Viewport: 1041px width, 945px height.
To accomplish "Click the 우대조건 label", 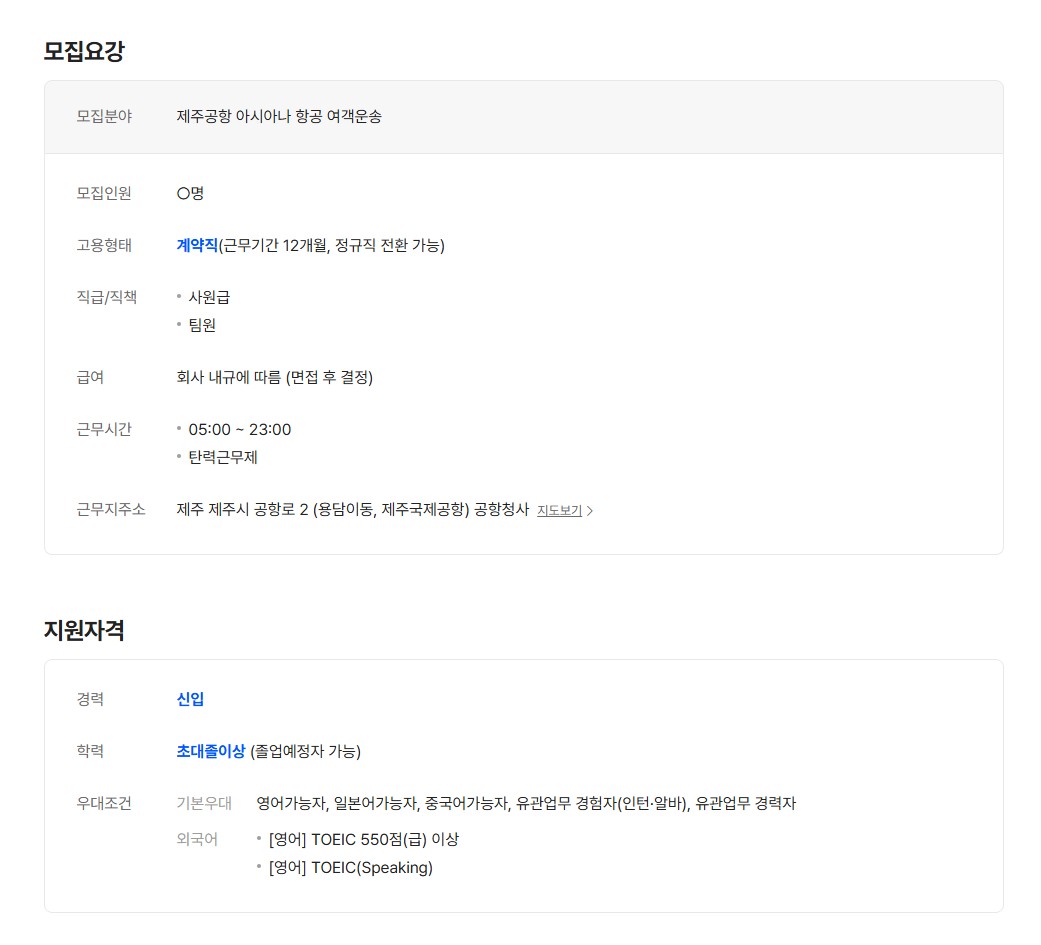I will [x=104, y=803].
